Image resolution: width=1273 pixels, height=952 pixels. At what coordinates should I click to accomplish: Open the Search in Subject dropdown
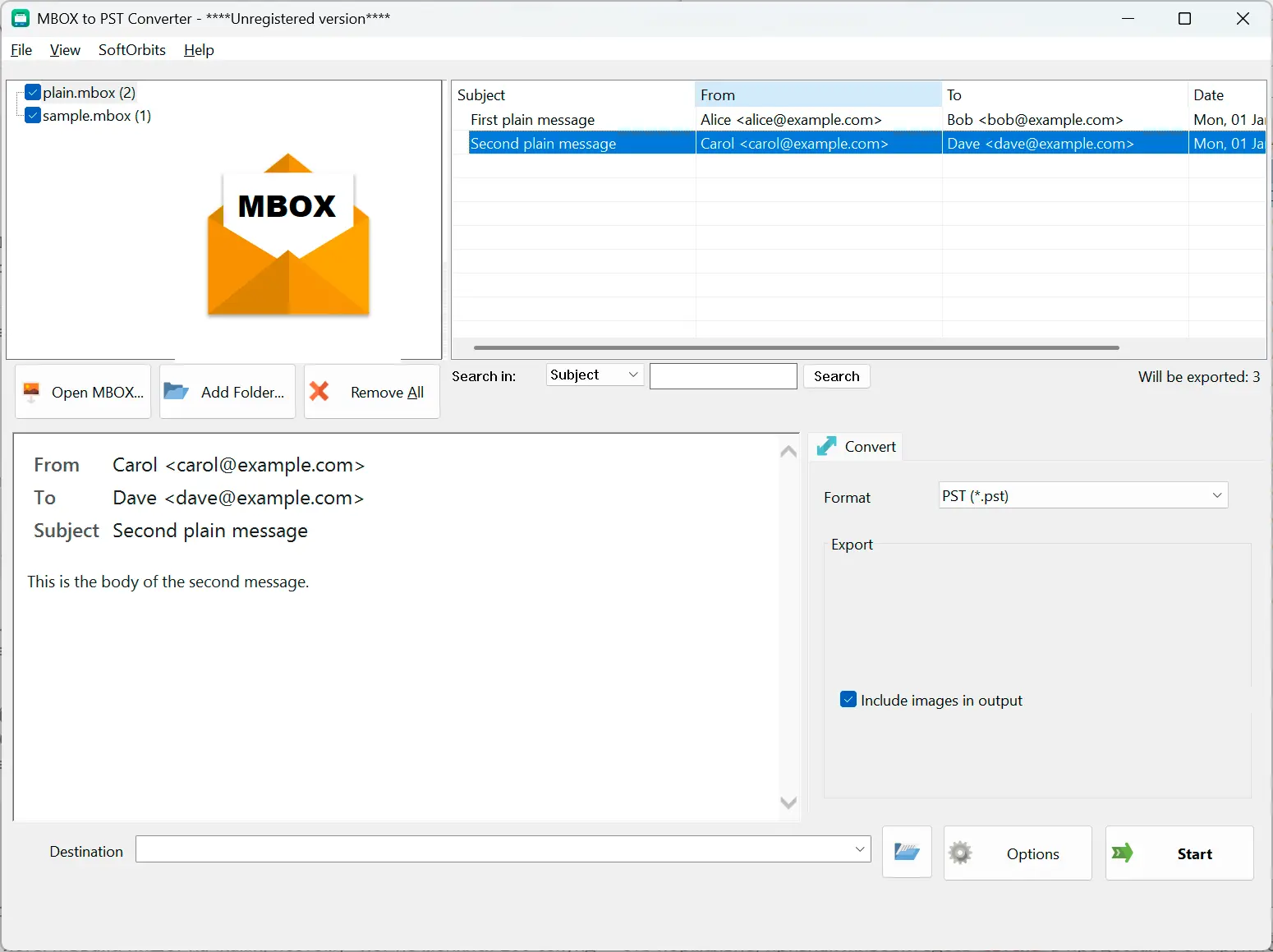[595, 375]
